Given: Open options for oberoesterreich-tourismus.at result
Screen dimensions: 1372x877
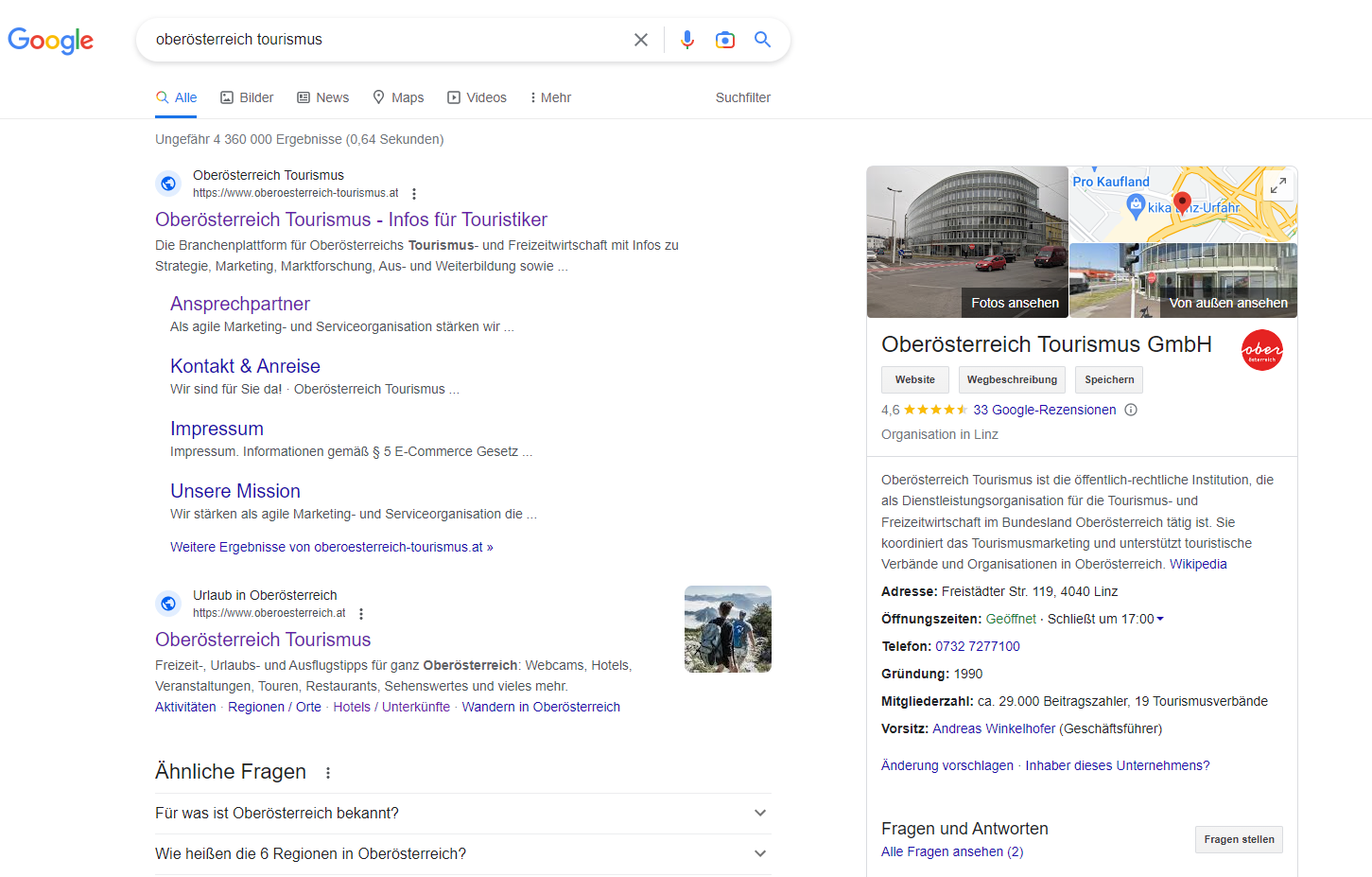Looking at the screenshot, I should pyautogui.click(x=414, y=193).
